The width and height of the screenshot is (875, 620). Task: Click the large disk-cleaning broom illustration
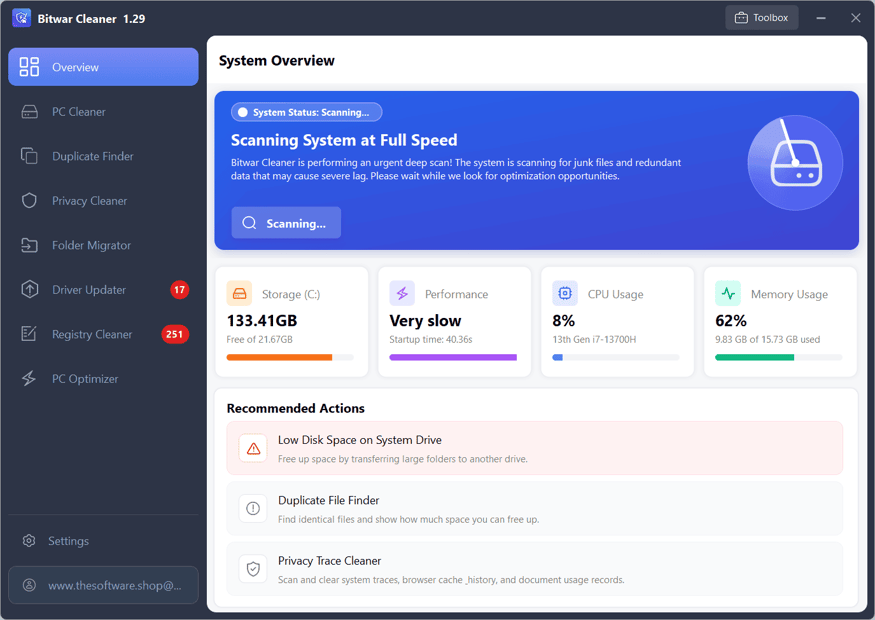pos(795,163)
